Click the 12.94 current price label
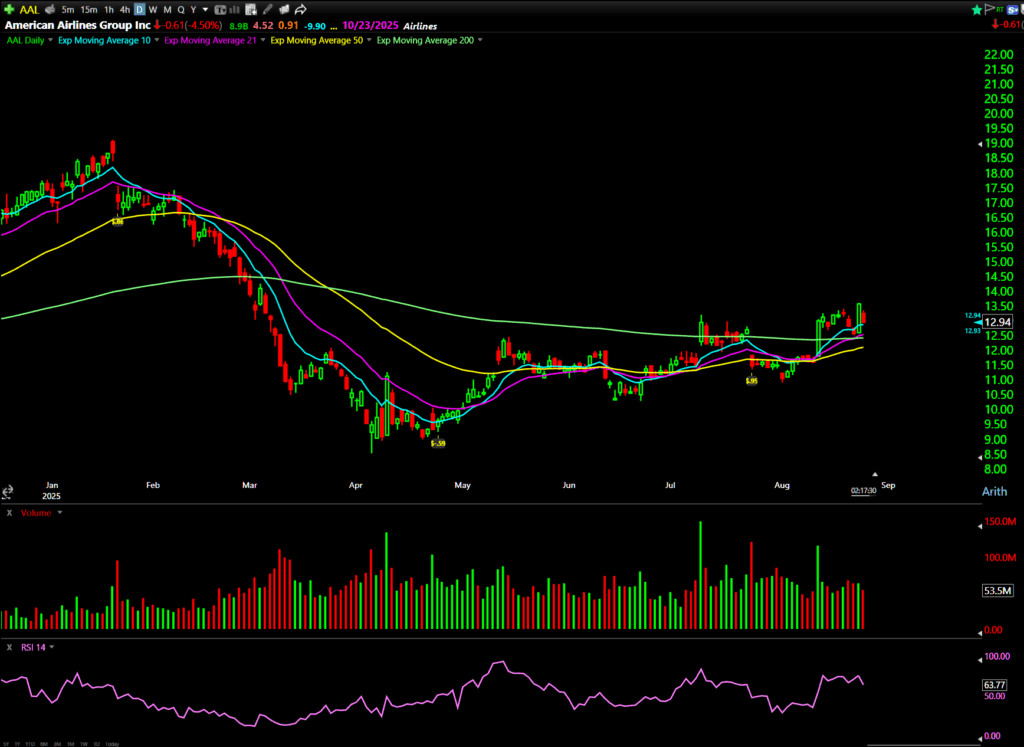1024x747 pixels. [997, 322]
